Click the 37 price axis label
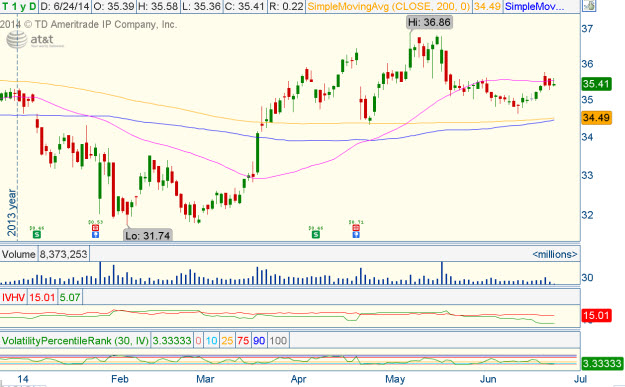 pos(587,29)
